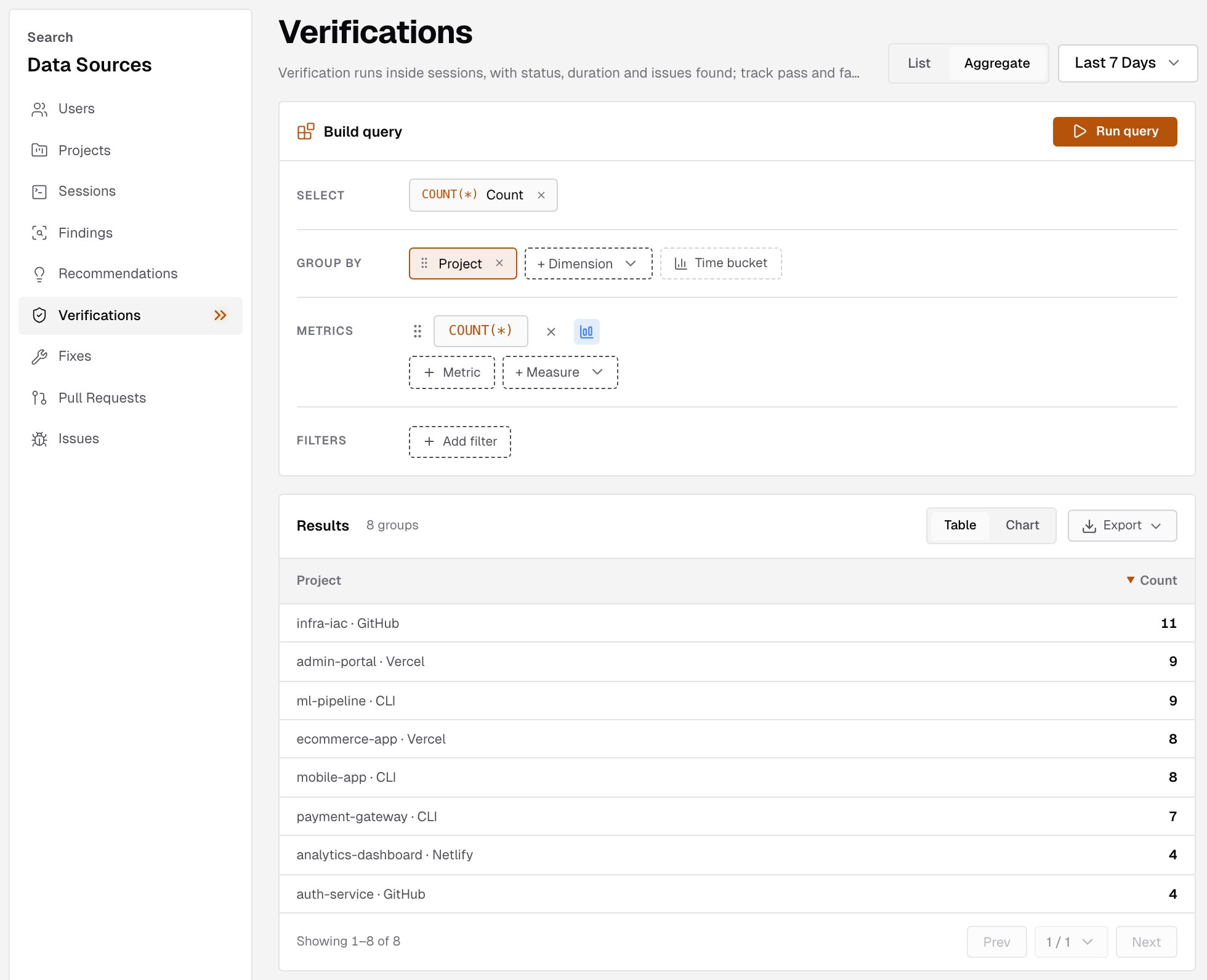
Task: Select the infra-iac · GitHub row
Action: coord(737,623)
